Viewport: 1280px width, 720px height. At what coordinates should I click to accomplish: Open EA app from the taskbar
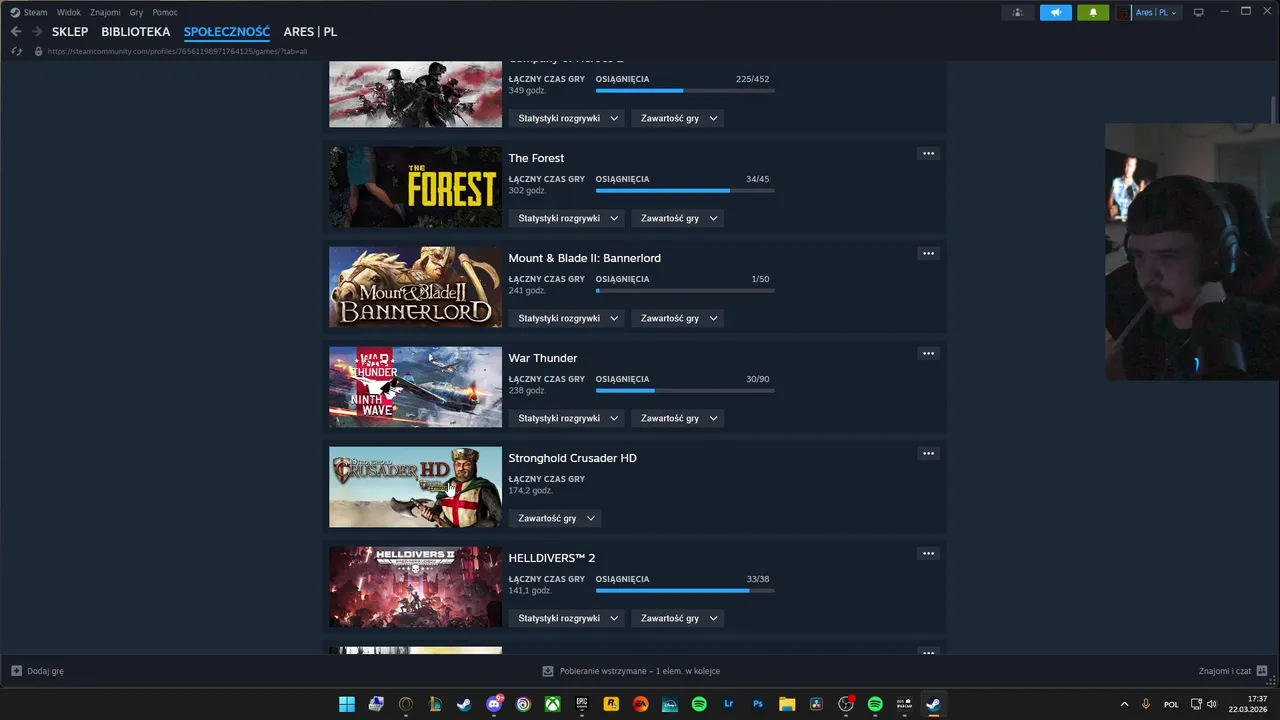point(641,704)
